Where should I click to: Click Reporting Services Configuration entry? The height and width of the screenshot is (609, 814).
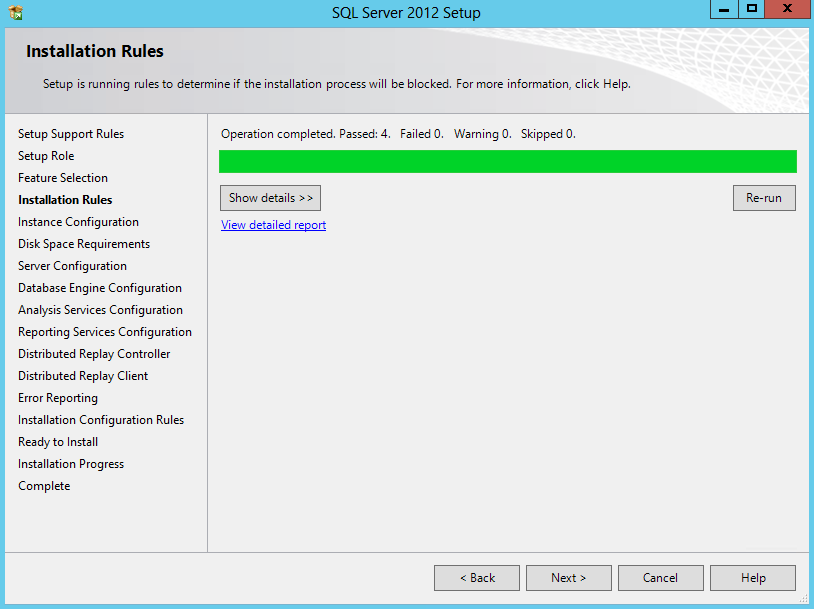click(105, 332)
